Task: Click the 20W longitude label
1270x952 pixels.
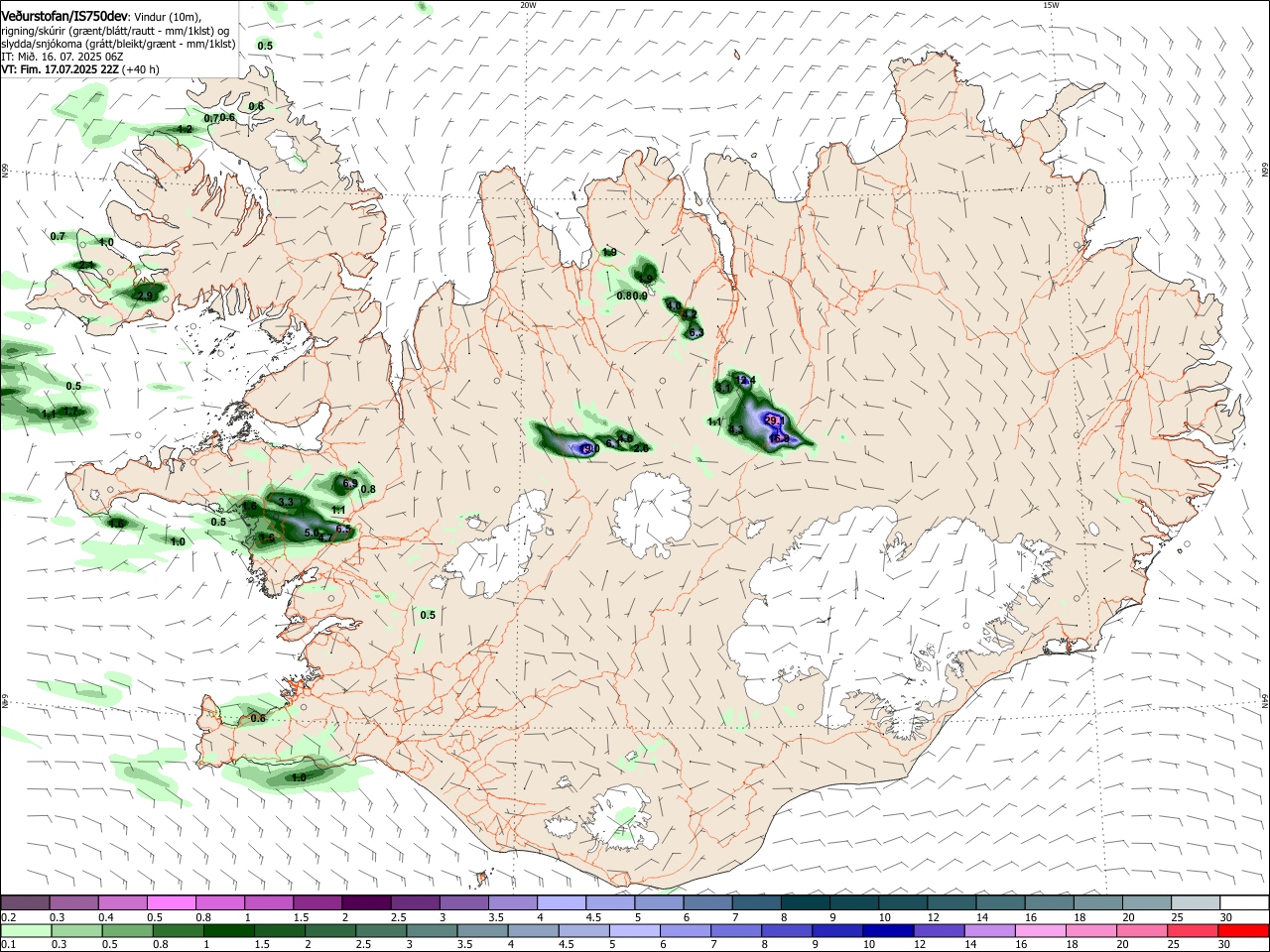Action: tap(528, 5)
